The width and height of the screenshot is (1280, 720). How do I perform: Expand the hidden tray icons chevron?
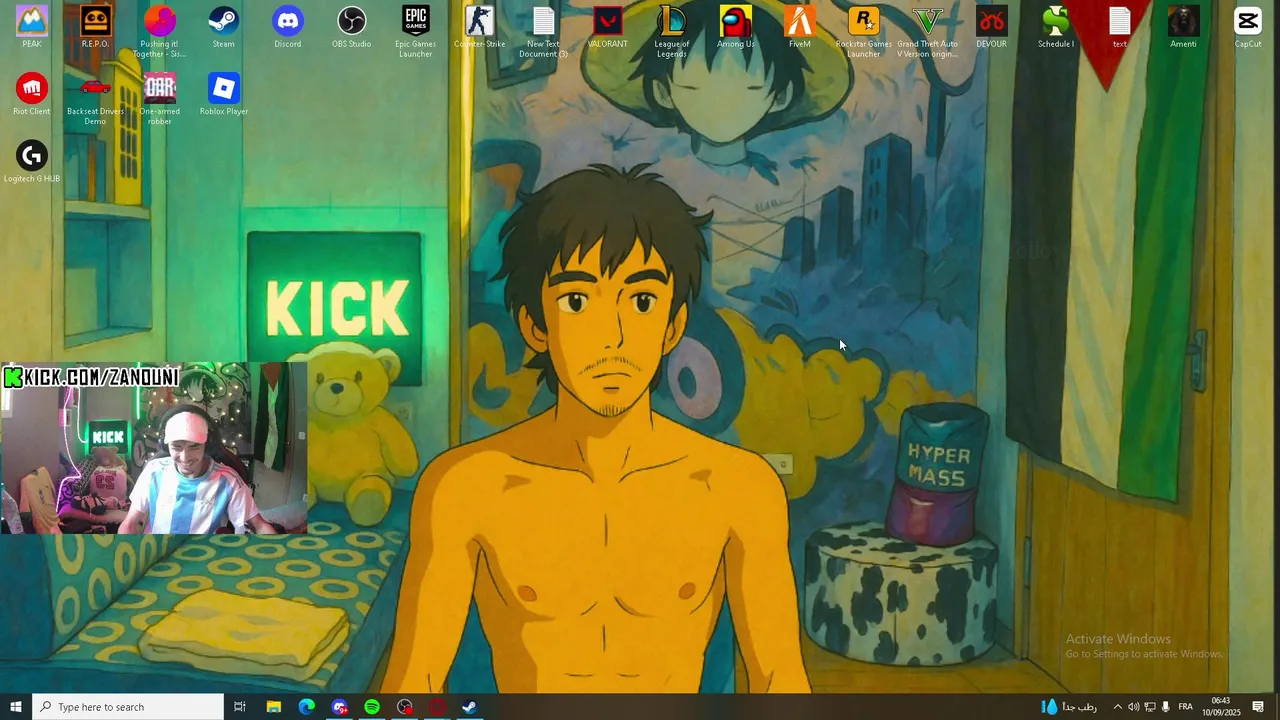pyautogui.click(x=1117, y=707)
